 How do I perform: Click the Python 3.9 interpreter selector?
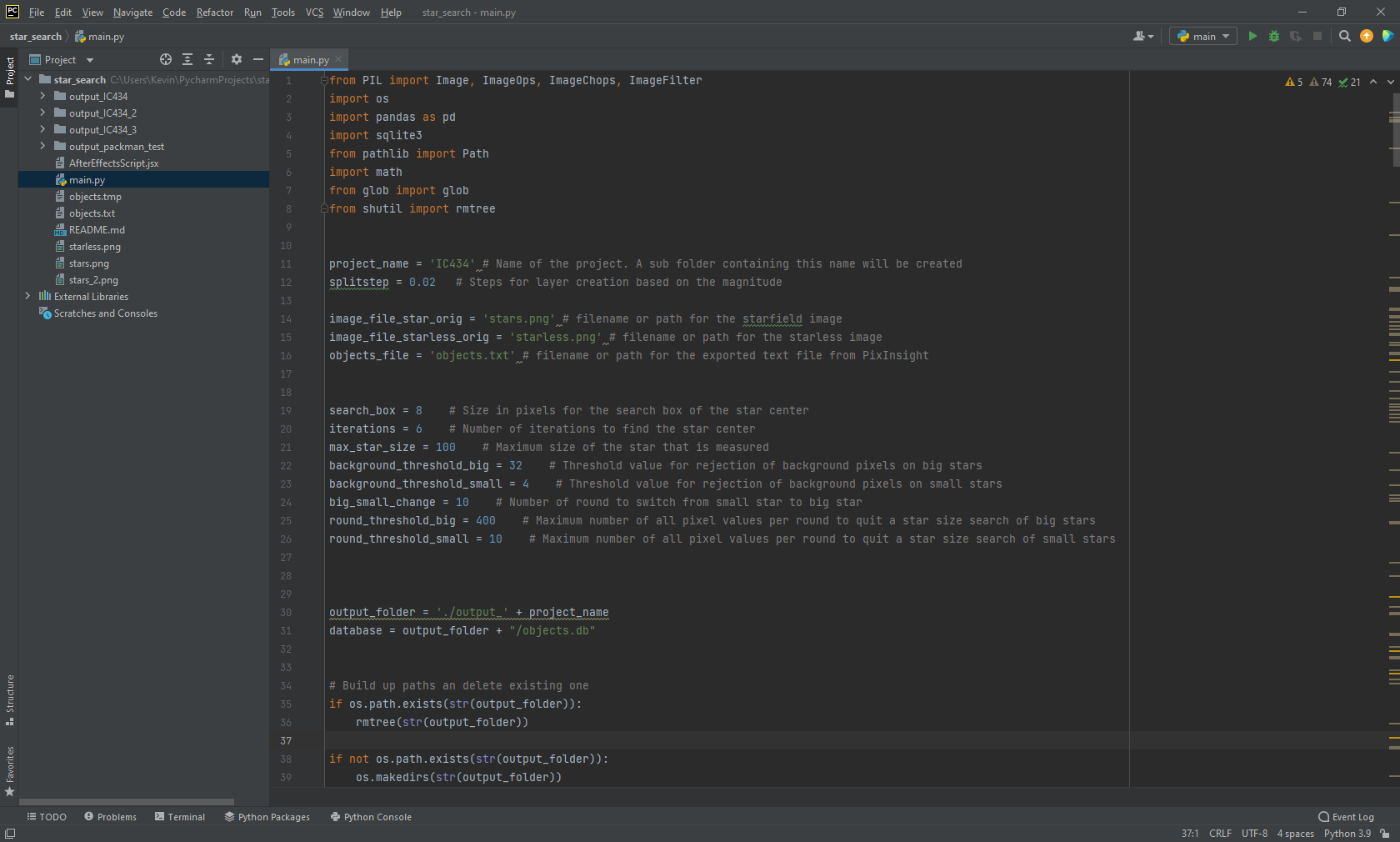point(1347,834)
